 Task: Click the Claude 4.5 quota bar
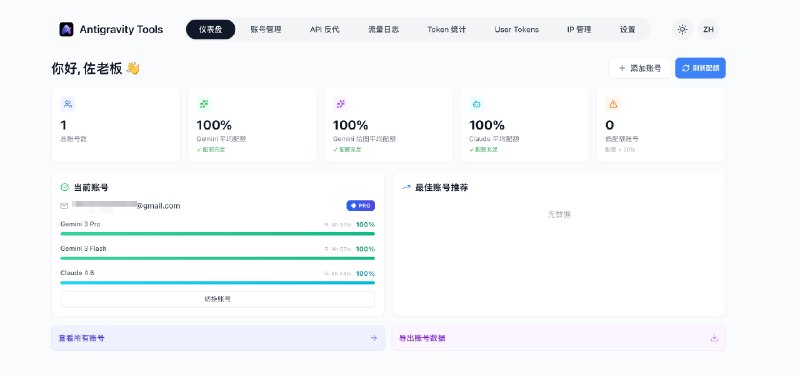click(x=217, y=283)
